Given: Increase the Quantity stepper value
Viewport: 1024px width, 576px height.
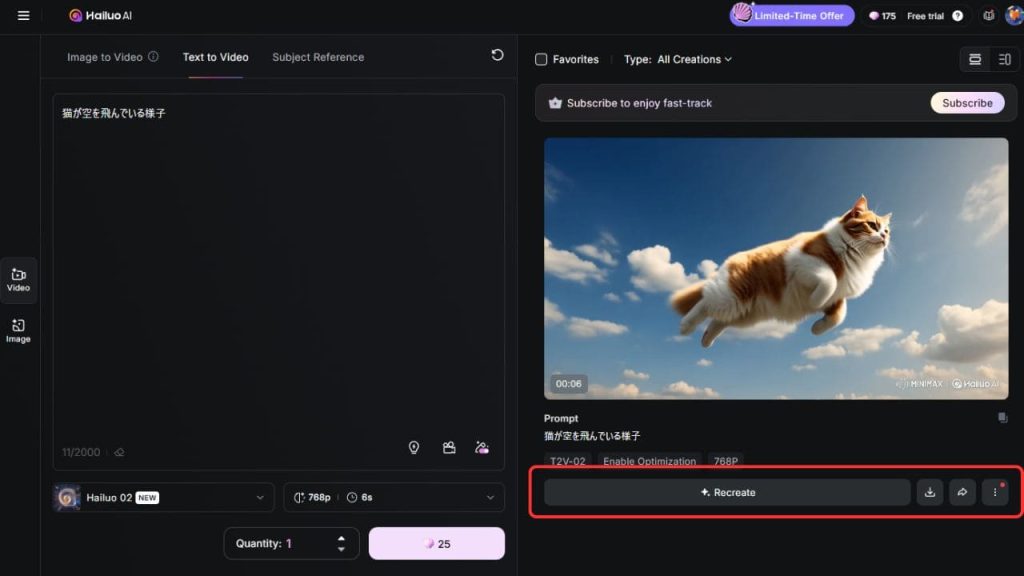Looking at the screenshot, I should coord(341,538).
